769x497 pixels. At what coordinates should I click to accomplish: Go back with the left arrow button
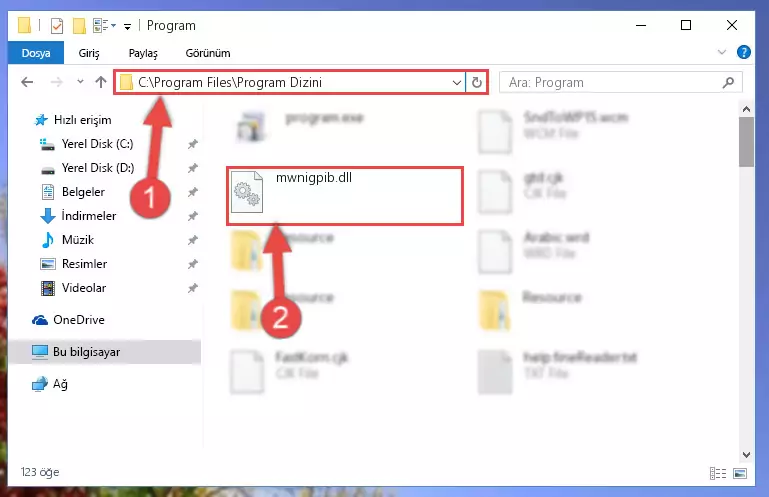click(x=27, y=82)
